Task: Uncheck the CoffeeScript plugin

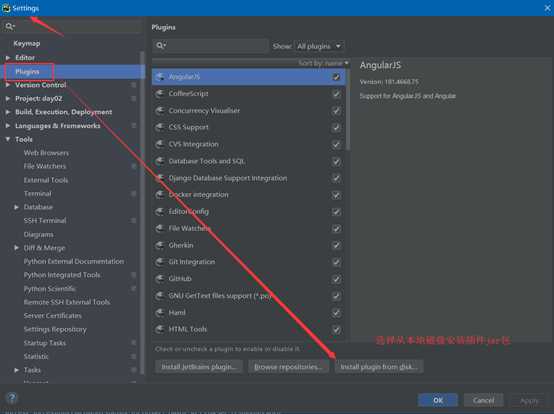Action: coord(336,94)
